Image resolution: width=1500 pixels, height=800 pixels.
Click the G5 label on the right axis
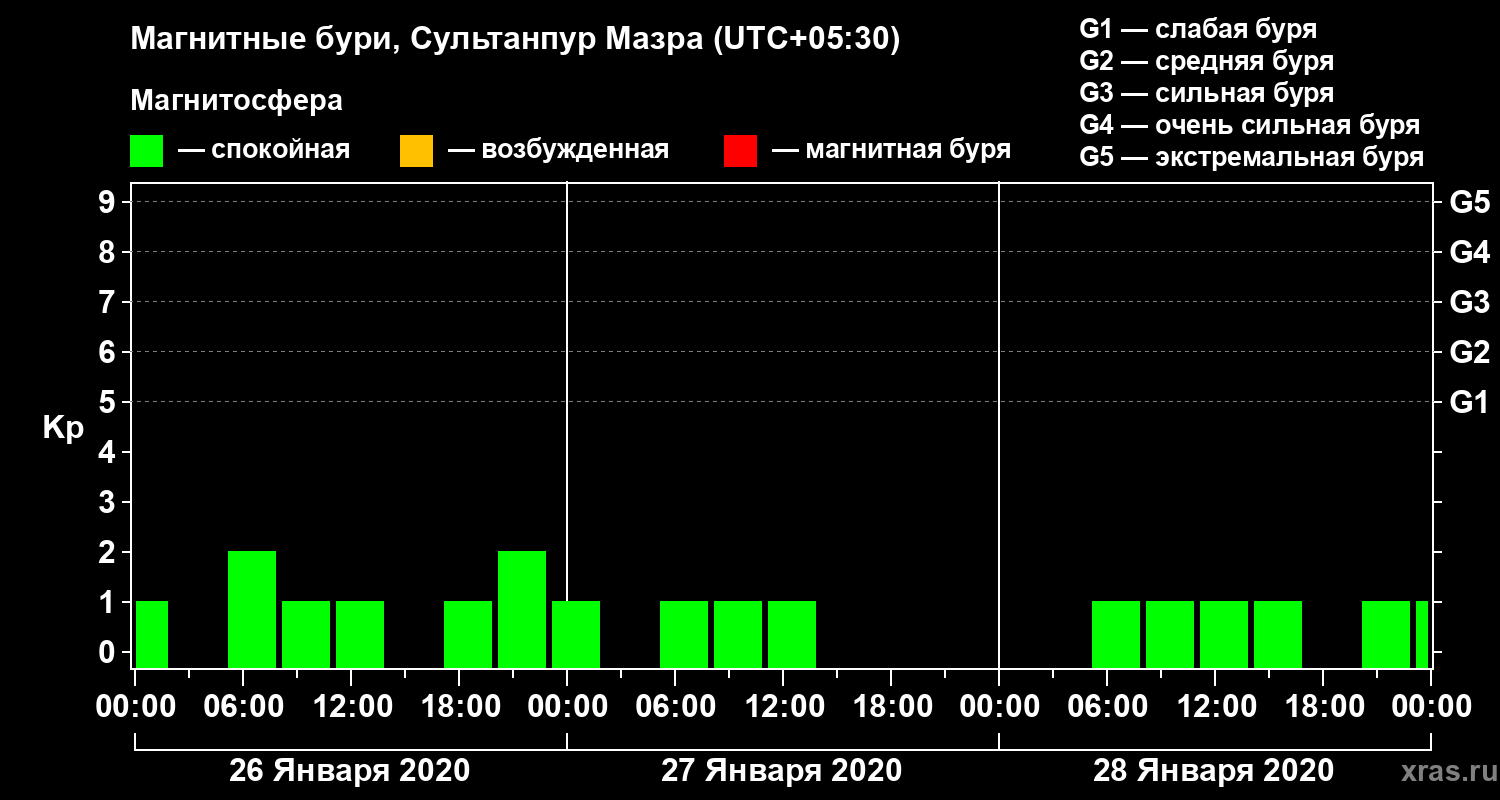coord(1469,203)
